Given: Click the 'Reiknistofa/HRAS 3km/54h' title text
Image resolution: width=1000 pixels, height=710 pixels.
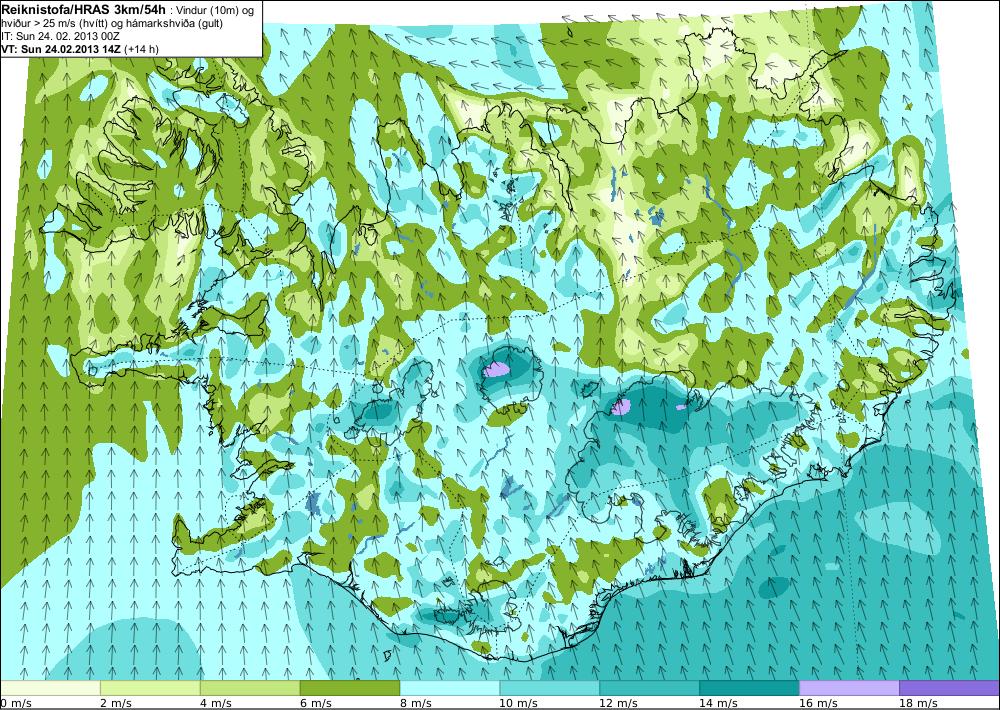Looking at the screenshot, I should click(84, 10).
